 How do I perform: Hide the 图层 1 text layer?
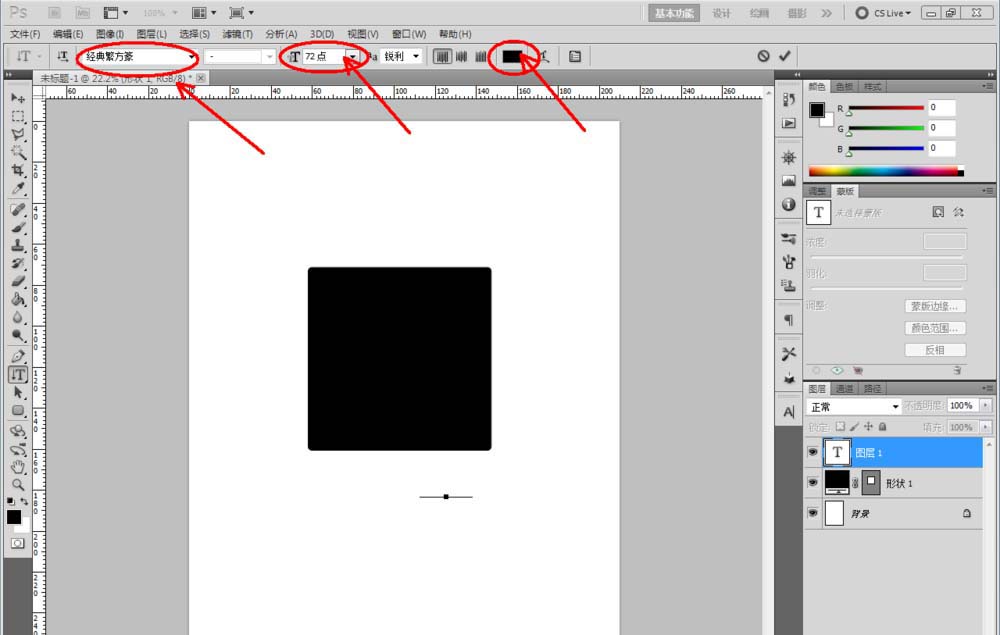tap(812, 452)
